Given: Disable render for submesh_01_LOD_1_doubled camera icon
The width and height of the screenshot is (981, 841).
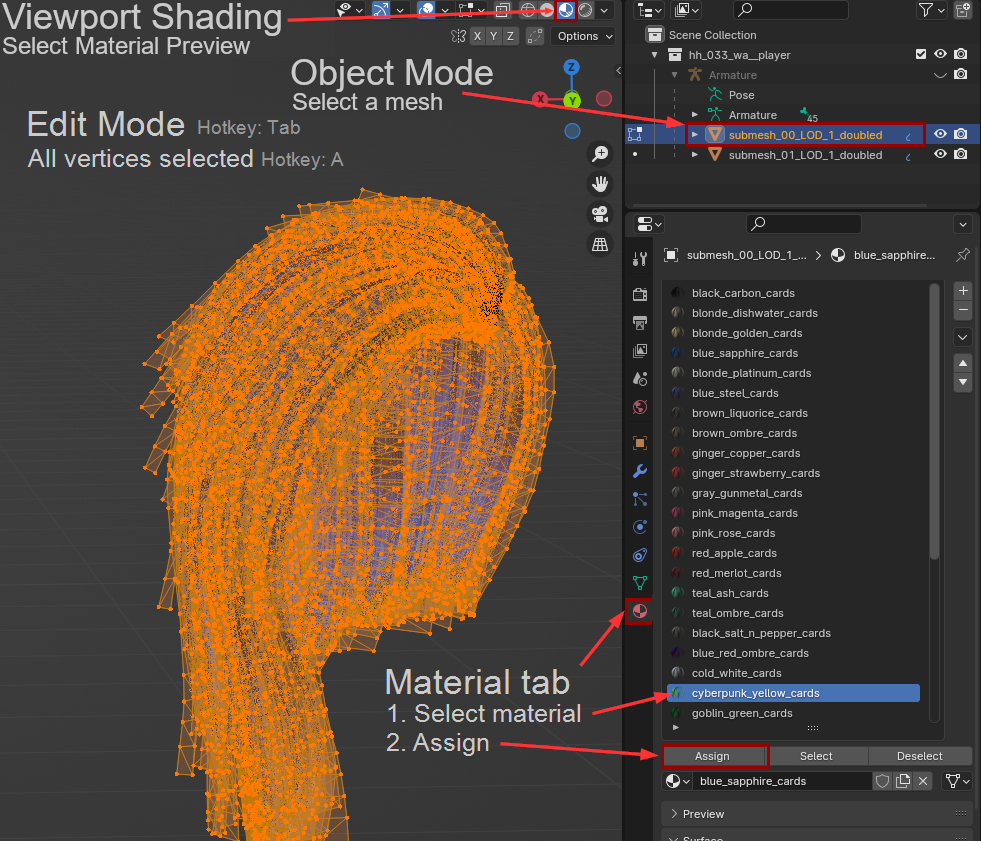Looking at the screenshot, I should coord(960,155).
